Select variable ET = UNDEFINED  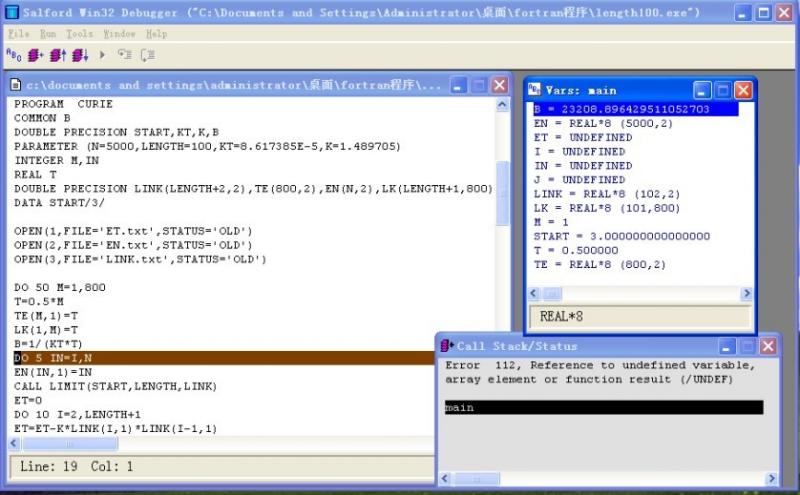point(583,137)
